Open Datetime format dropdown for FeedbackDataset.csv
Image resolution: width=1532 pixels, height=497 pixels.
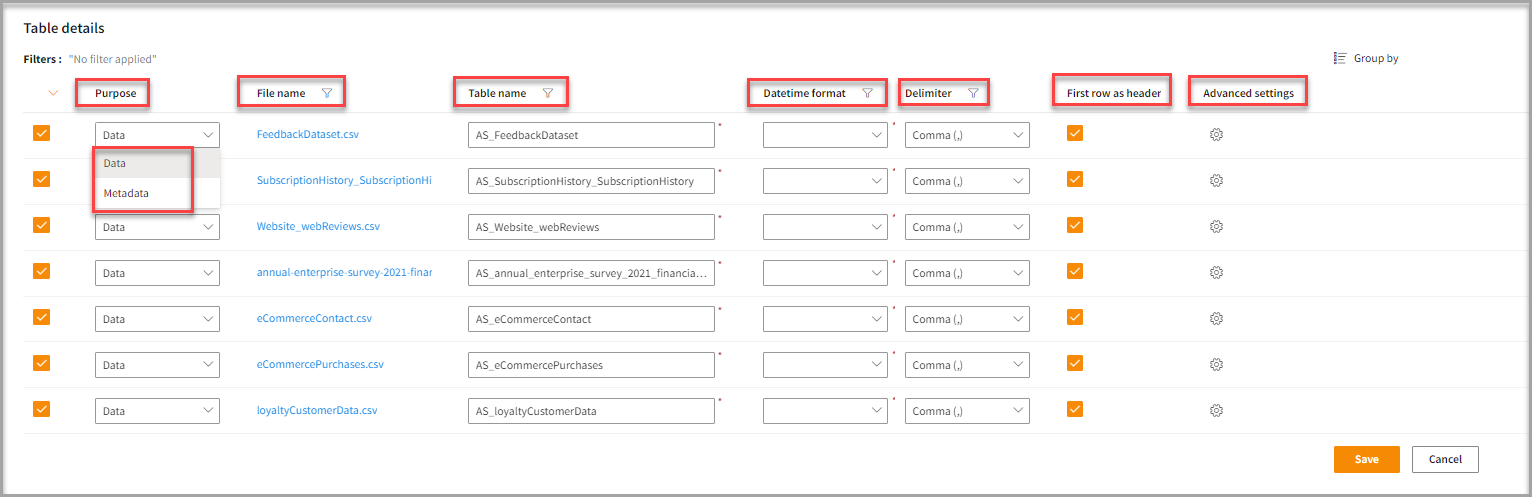(825, 135)
